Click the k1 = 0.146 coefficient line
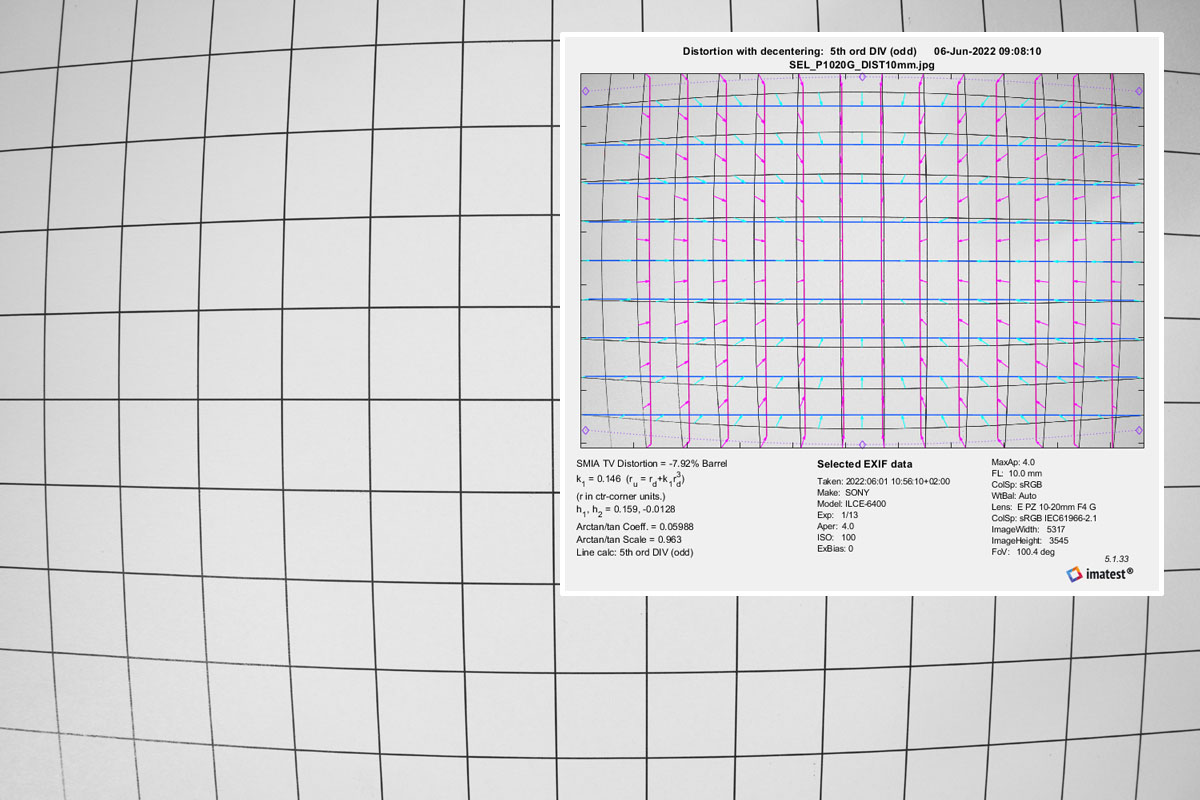1200x800 pixels. [x=630, y=480]
